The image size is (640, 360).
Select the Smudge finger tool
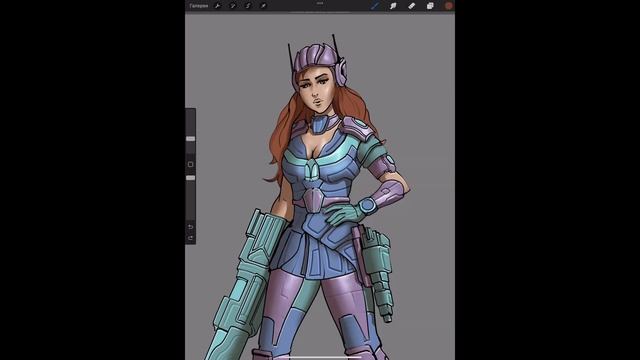(x=393, y=6)
